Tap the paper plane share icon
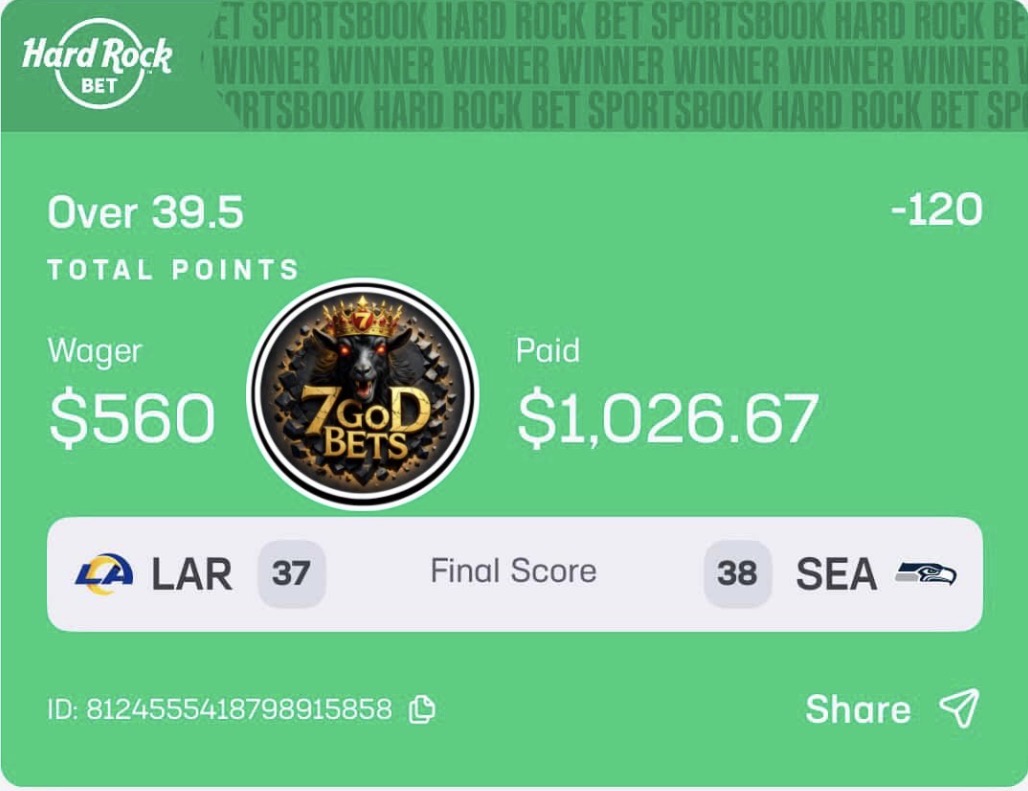 [958, 708]
